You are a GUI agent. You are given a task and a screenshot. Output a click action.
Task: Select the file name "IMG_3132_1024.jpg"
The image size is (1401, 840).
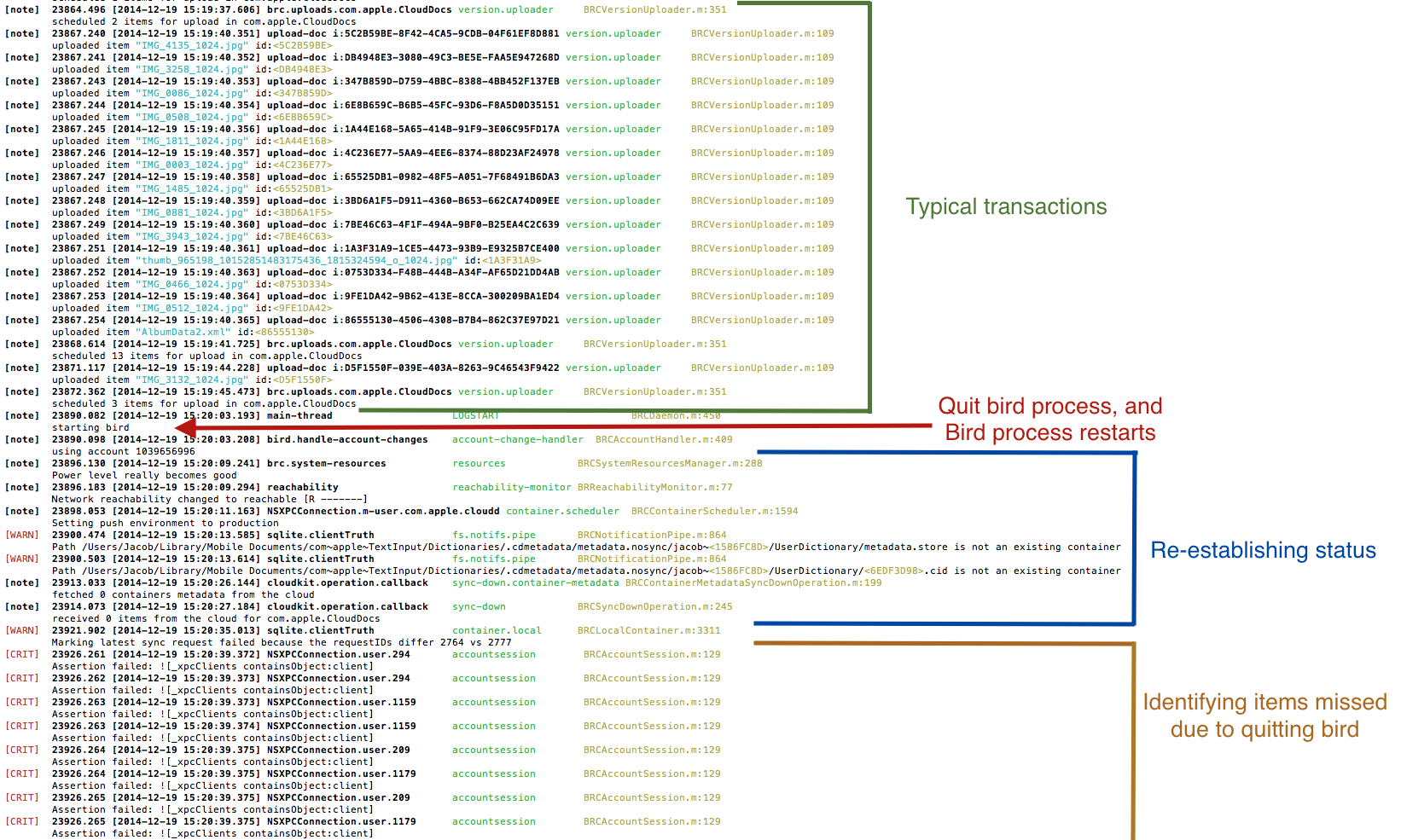coord(192,380)
